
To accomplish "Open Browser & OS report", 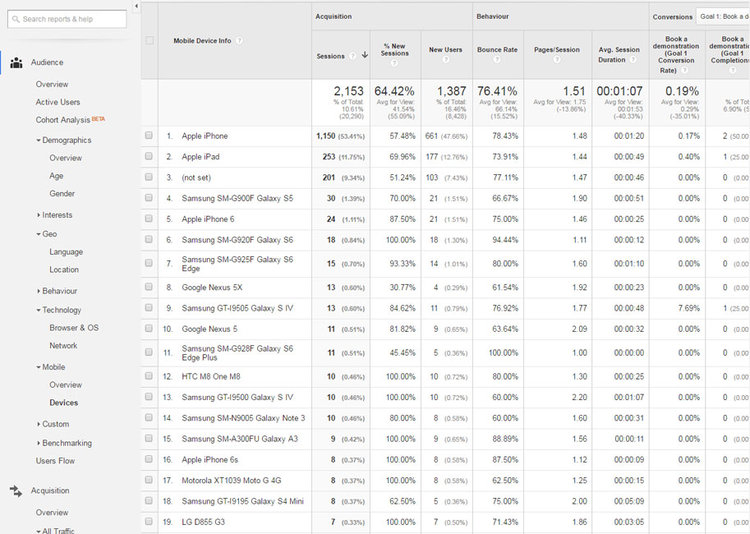I will click(74, 328).
